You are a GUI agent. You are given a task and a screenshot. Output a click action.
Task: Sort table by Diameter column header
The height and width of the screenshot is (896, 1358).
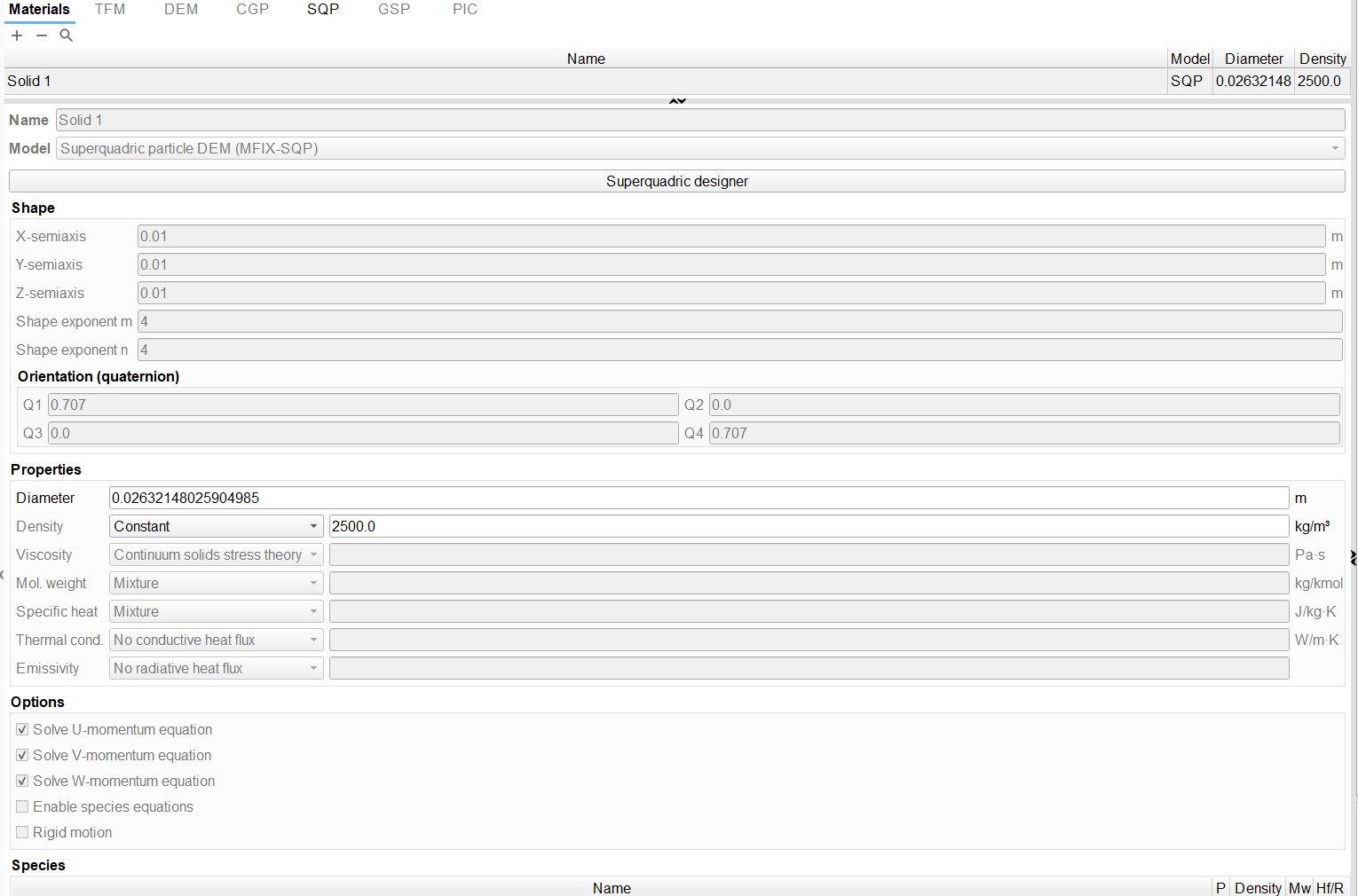tap(1253, 59)
